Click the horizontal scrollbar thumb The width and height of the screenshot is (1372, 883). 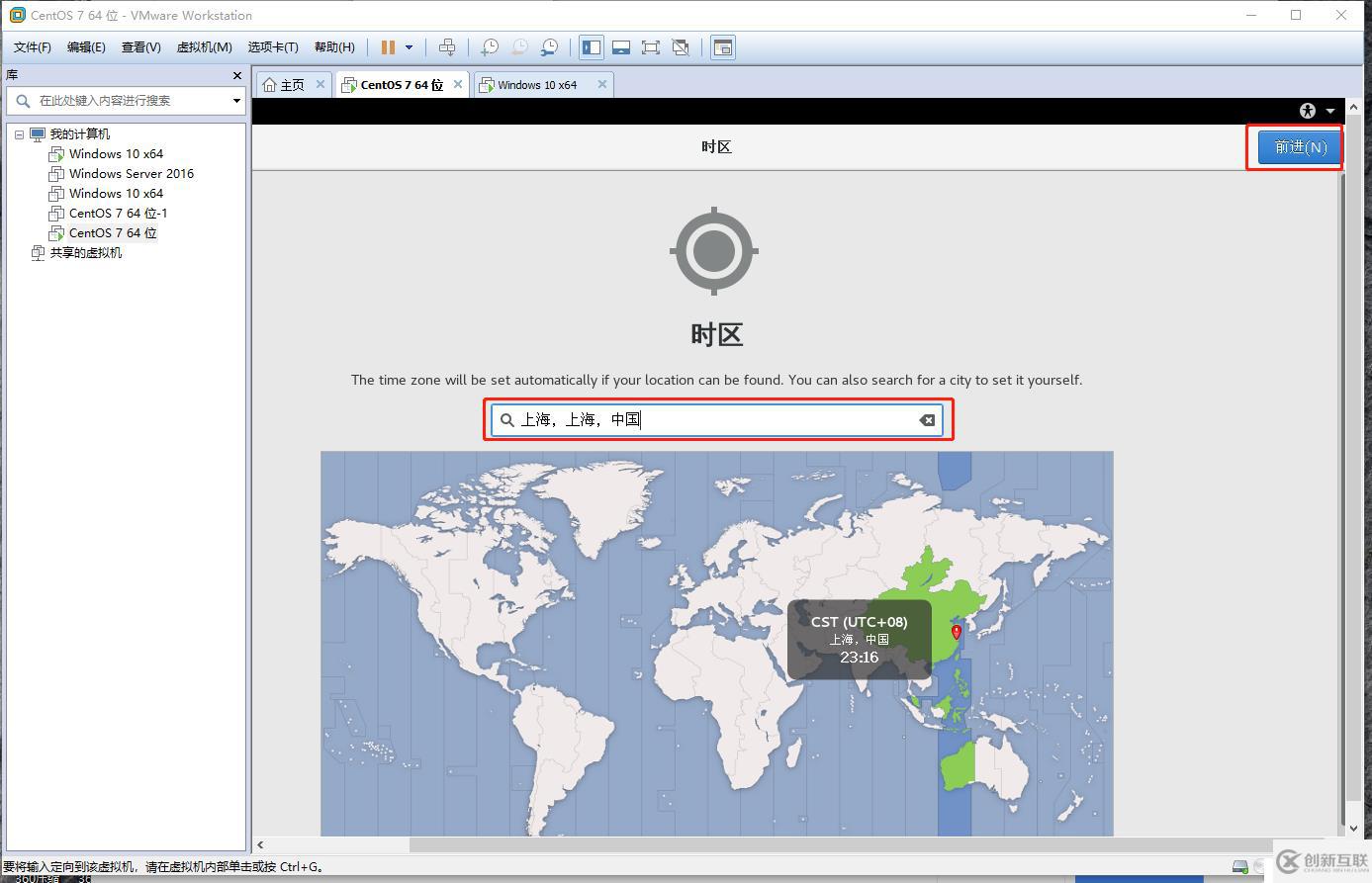[841, 845]
